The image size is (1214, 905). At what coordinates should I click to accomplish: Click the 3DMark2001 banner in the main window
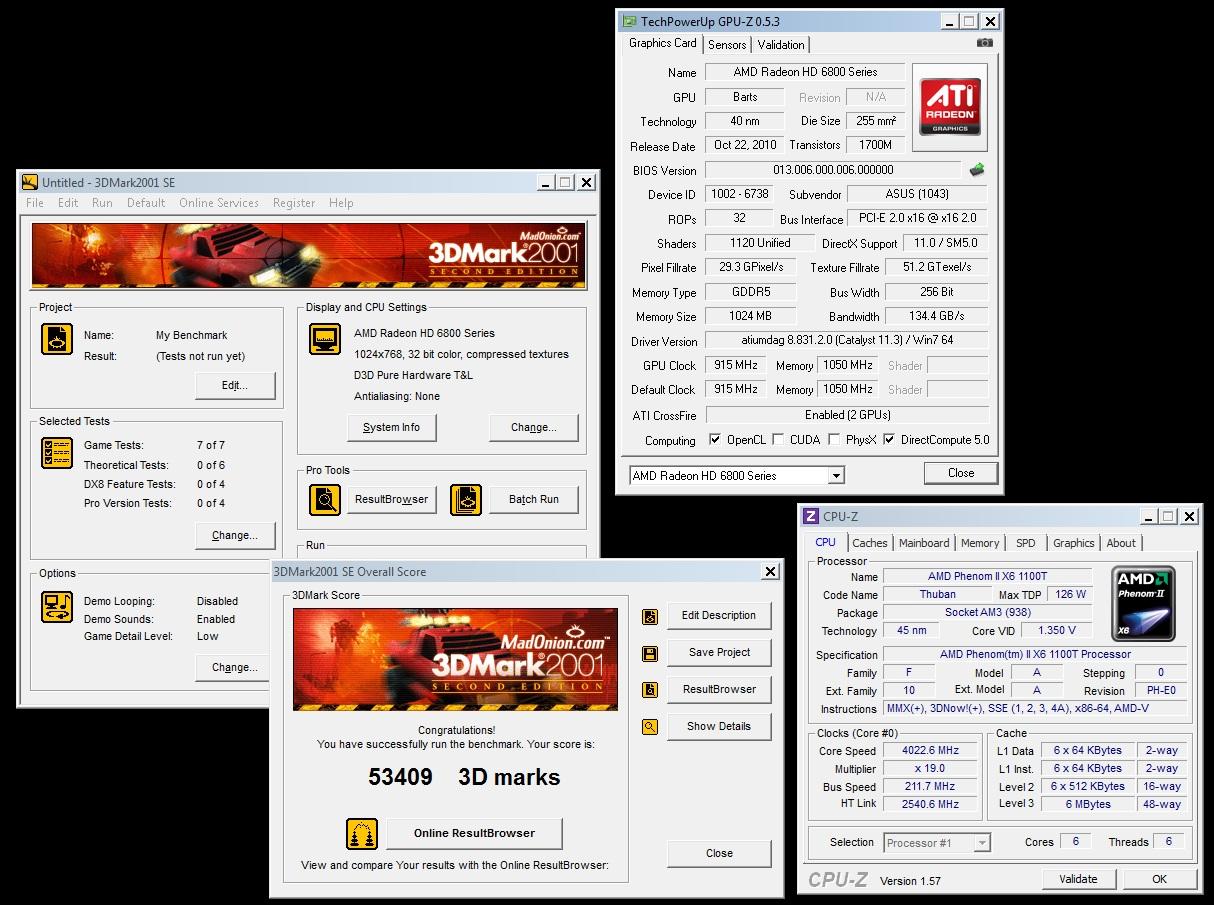point(308,256)
